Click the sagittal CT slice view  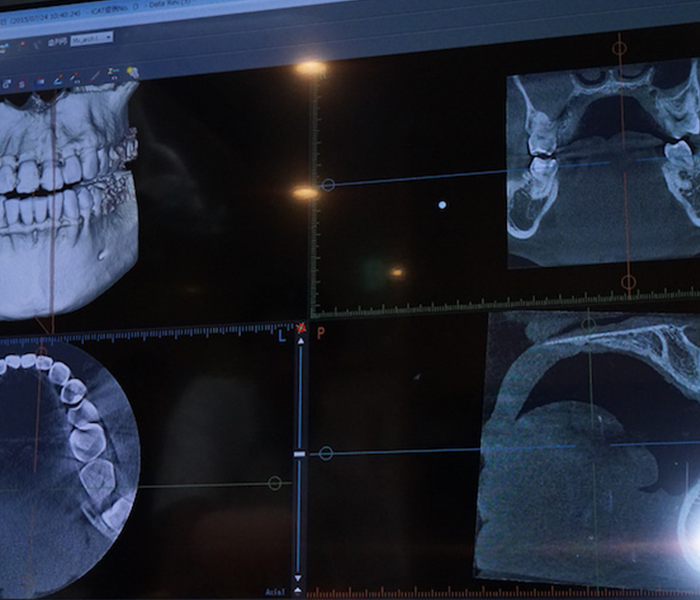pos(589,449)
